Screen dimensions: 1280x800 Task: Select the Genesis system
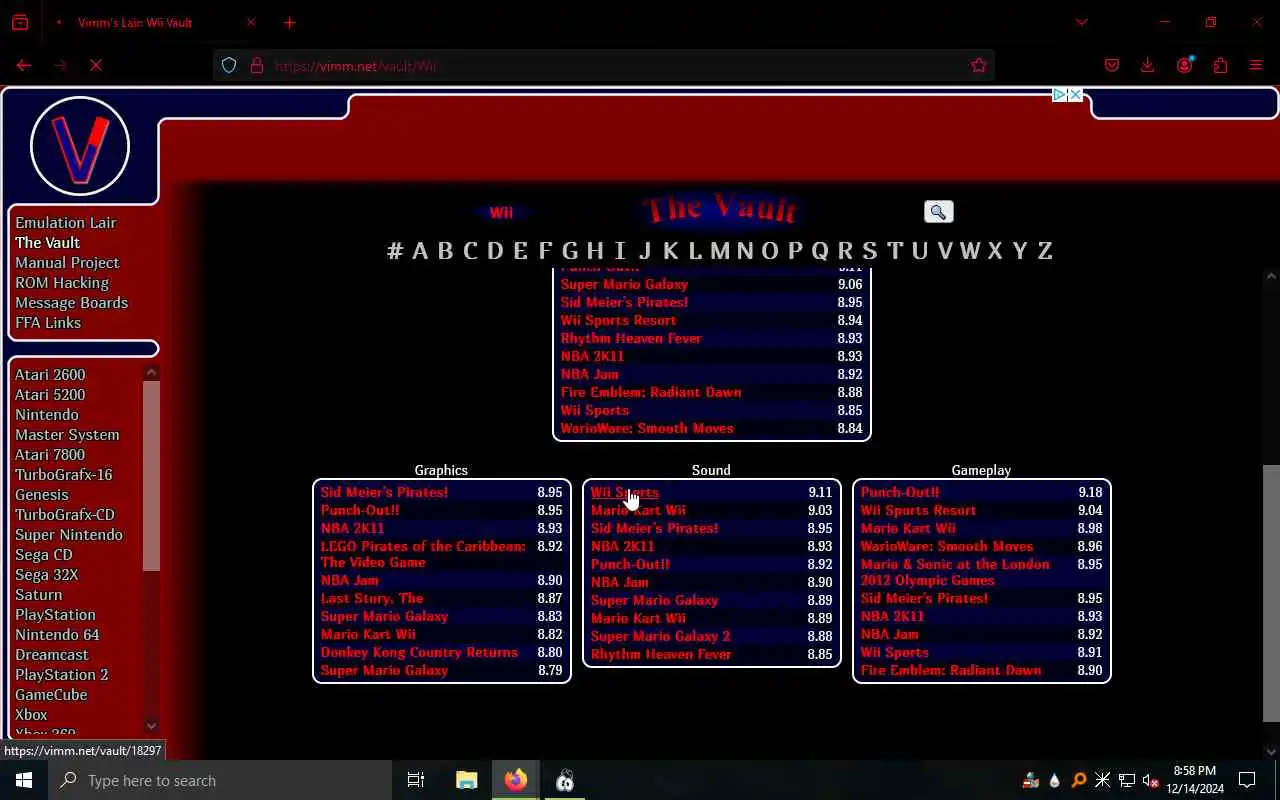tap(42, 494)
